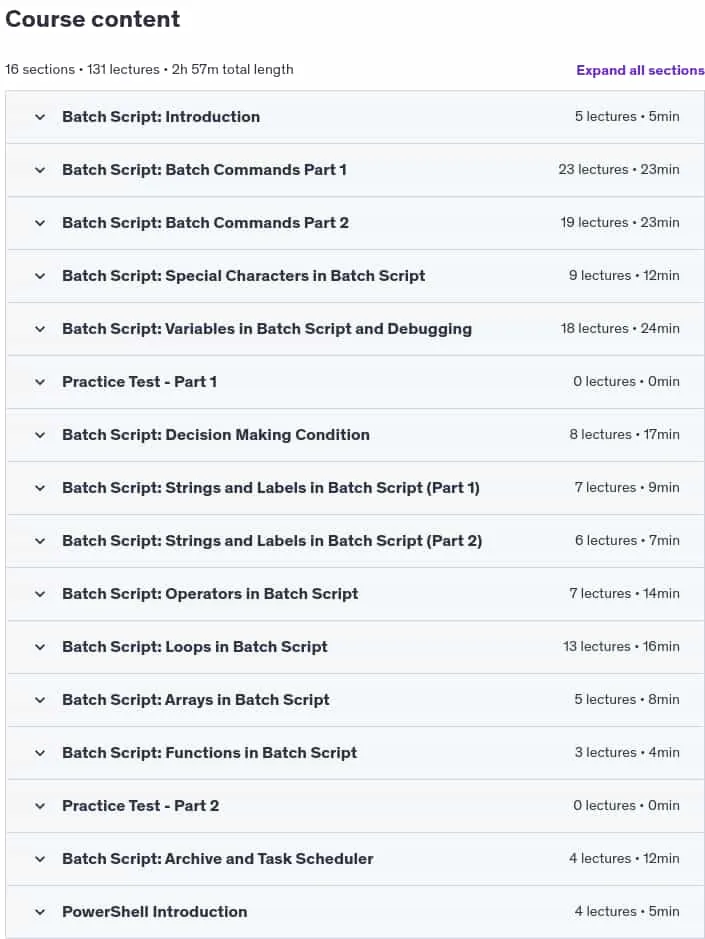Select Operators in Batch Script section title

(210, 593)
